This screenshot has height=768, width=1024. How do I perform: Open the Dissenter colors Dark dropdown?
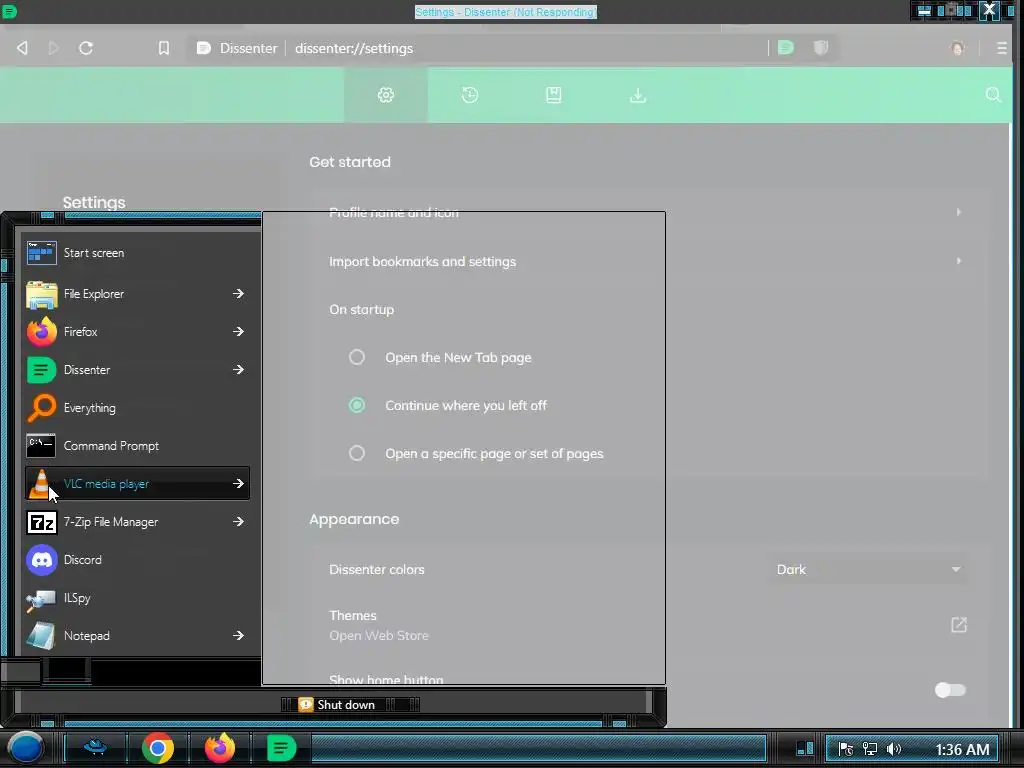867,569
